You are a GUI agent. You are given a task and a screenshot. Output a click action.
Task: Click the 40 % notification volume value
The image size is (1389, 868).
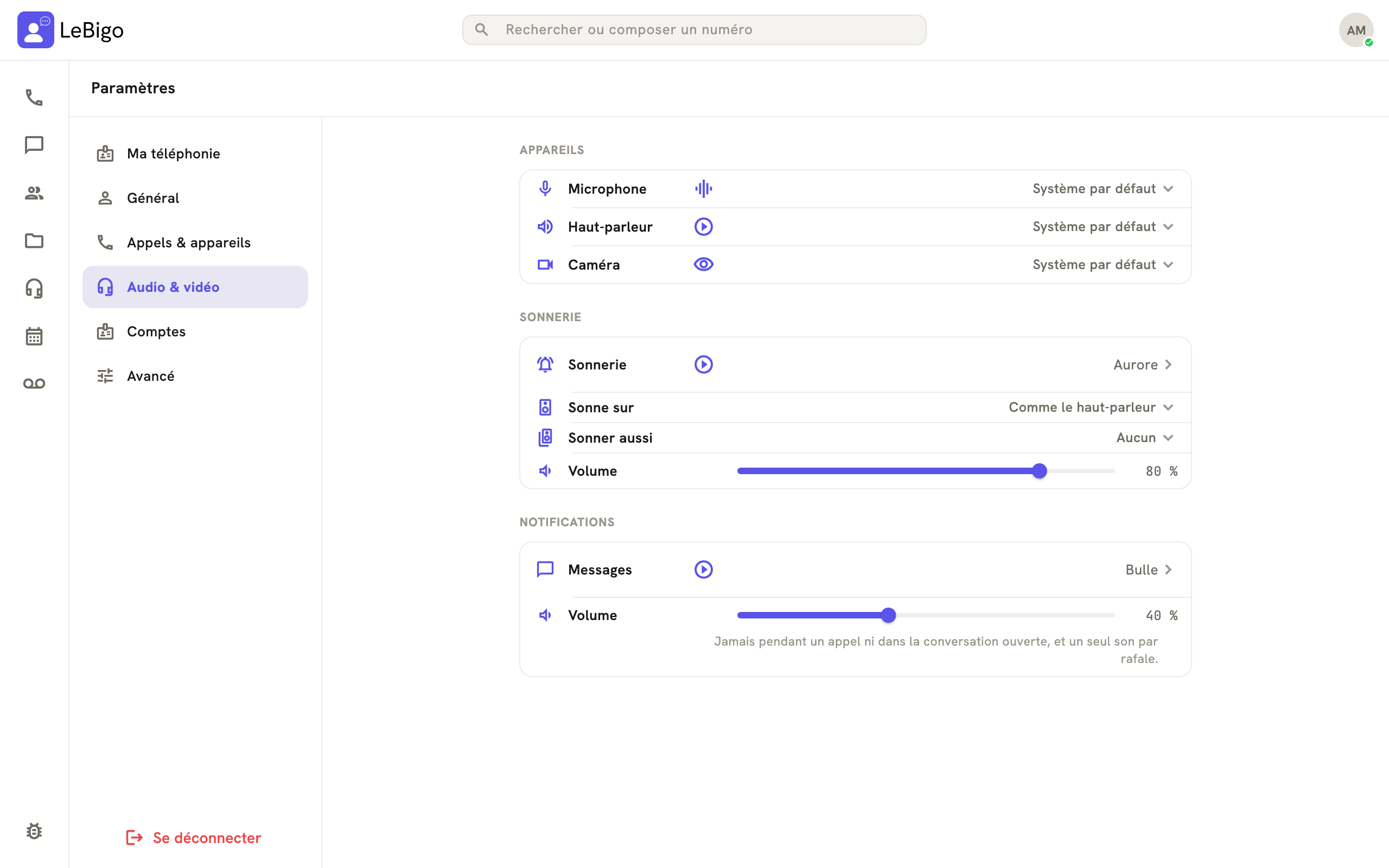coord(1161,615)
